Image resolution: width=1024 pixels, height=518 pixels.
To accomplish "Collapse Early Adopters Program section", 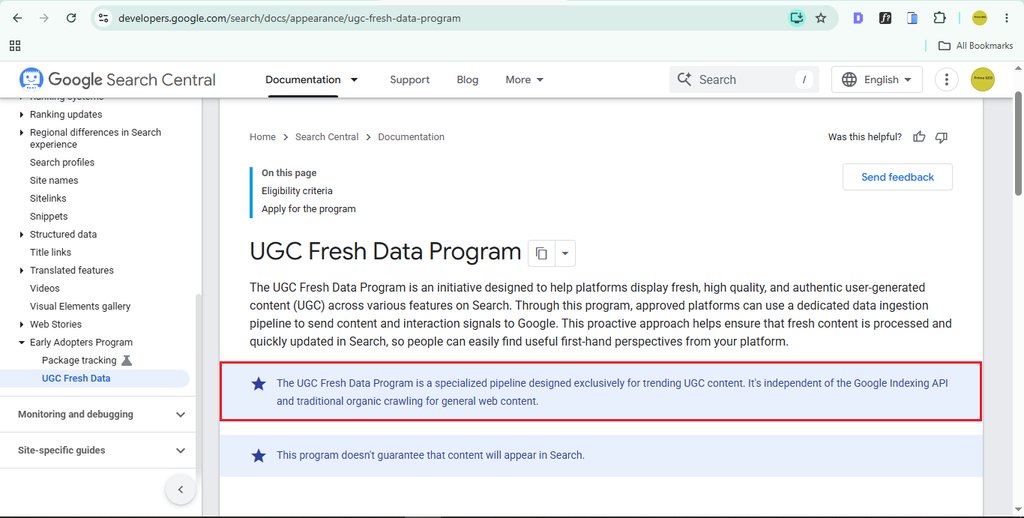I will [x=22, y=342].
